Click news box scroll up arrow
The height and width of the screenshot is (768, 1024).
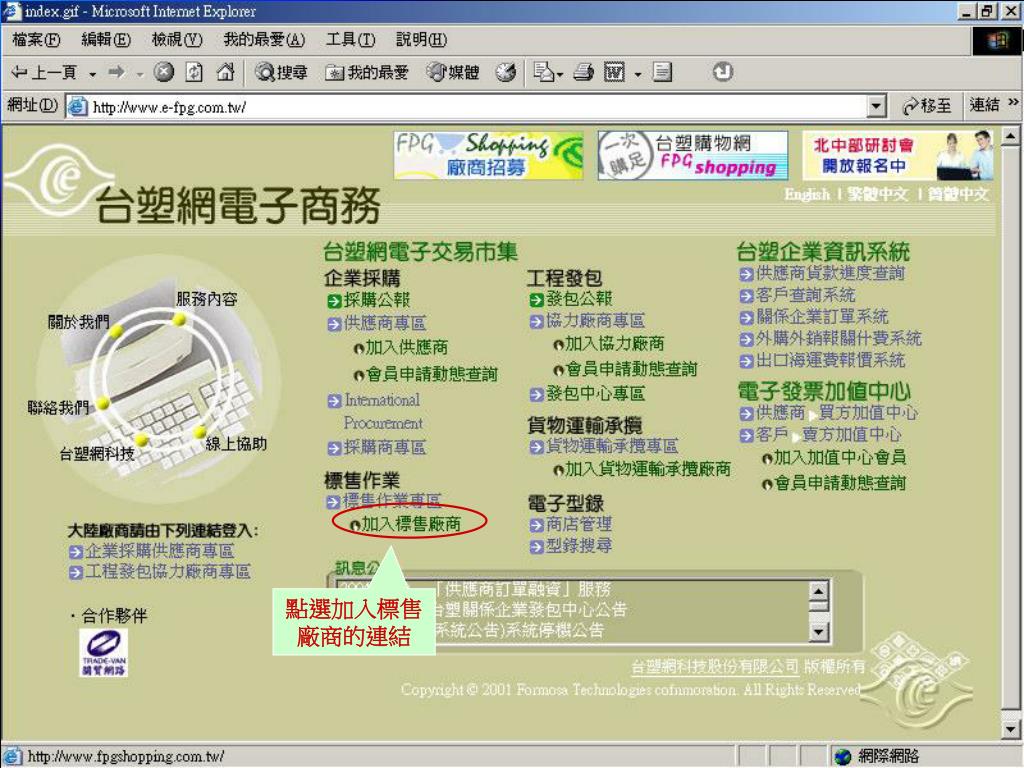click(819, 592)
